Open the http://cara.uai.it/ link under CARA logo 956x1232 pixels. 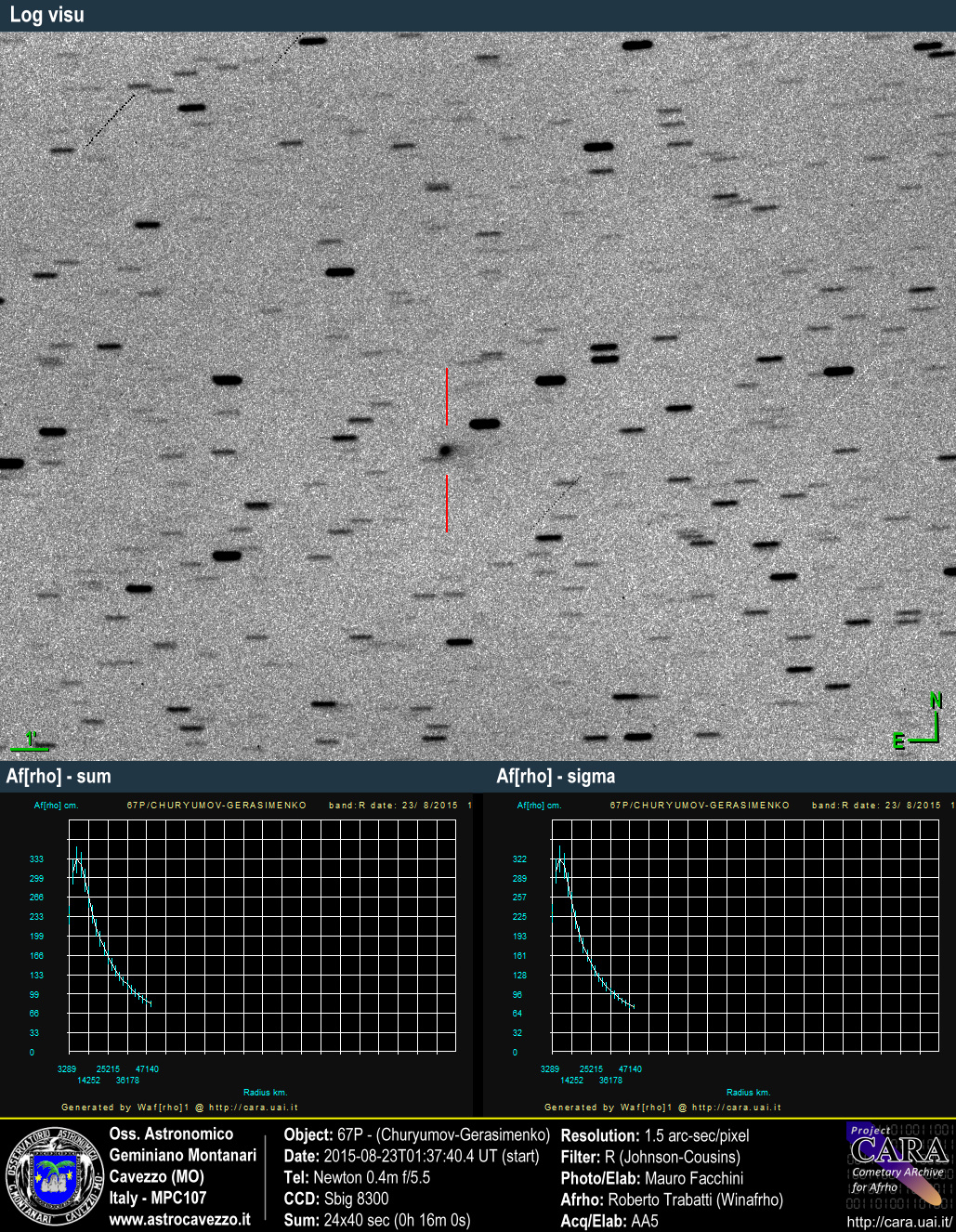898,1222
